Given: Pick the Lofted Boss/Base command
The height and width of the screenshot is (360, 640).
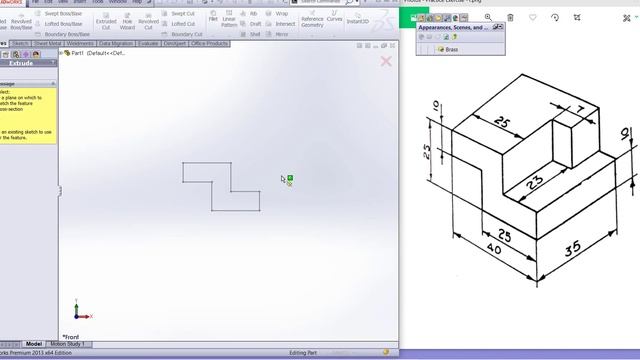Looking at the screenshot, I should click(59, 24).
